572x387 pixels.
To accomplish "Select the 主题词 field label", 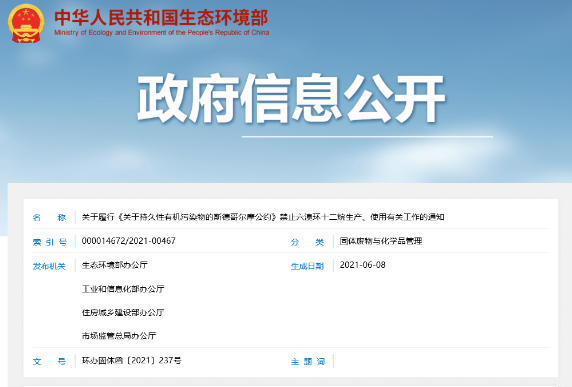I will (308, 361).
